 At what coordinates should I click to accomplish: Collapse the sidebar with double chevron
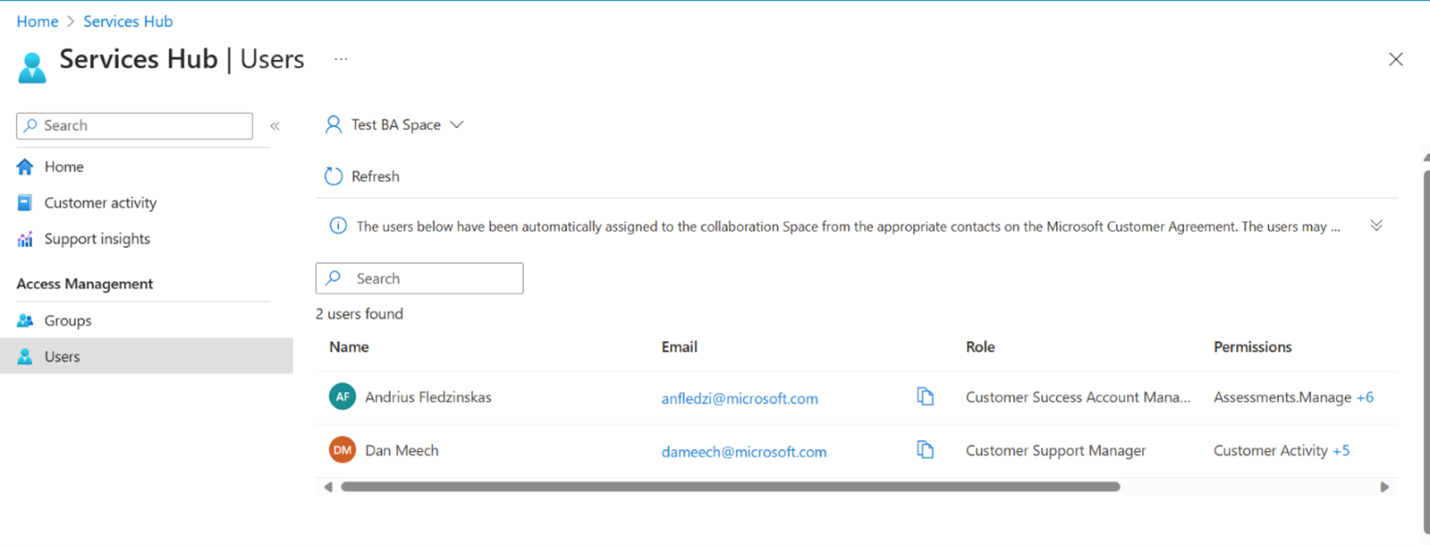(x=275, y=126)
